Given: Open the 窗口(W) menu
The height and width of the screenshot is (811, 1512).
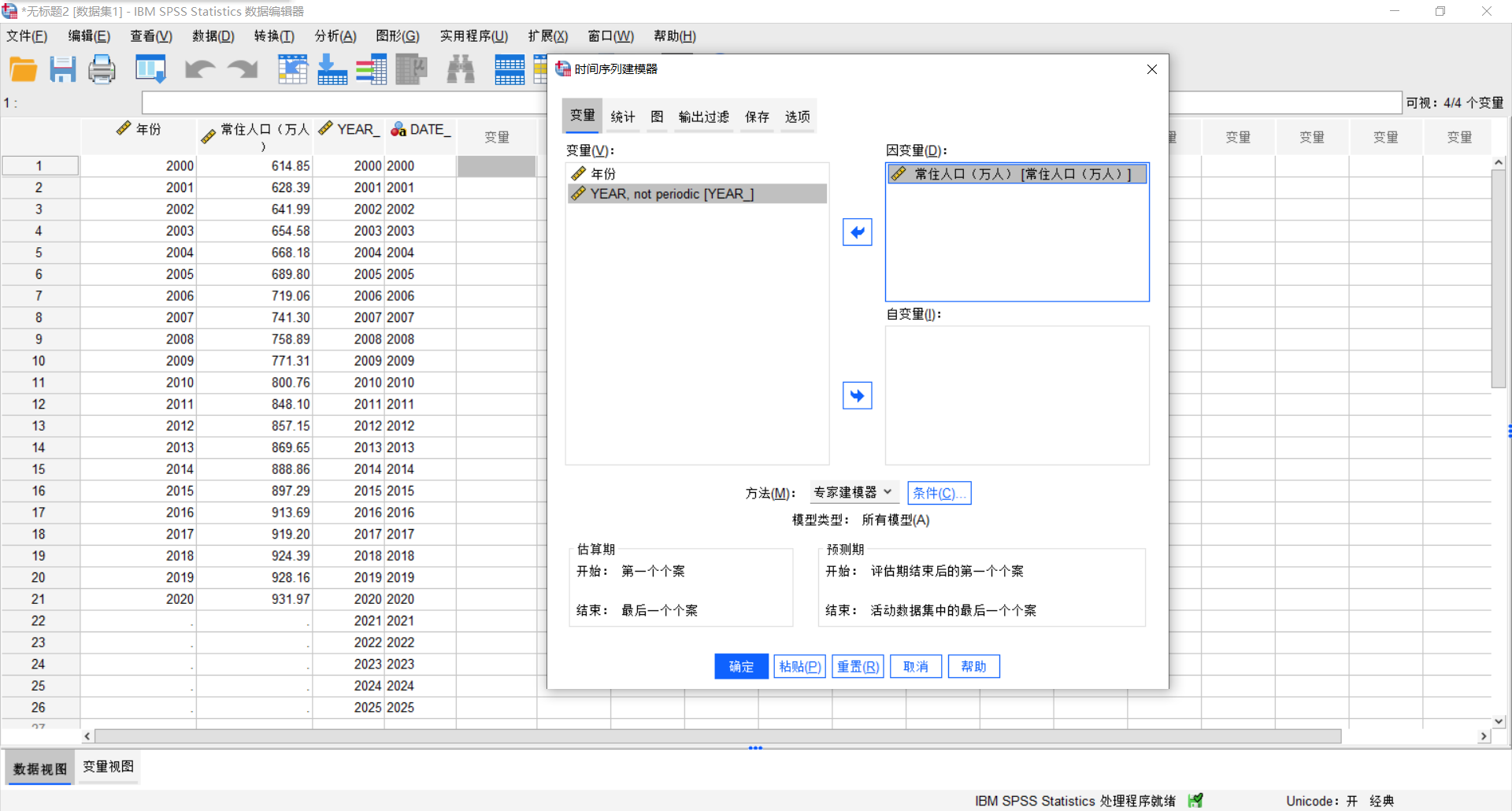Looking at the screenshot, I should [x=611, y=36].
